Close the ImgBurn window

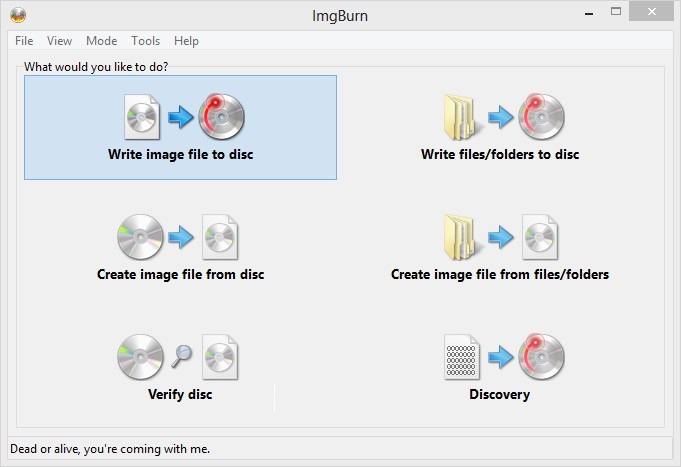coord(651,12)
